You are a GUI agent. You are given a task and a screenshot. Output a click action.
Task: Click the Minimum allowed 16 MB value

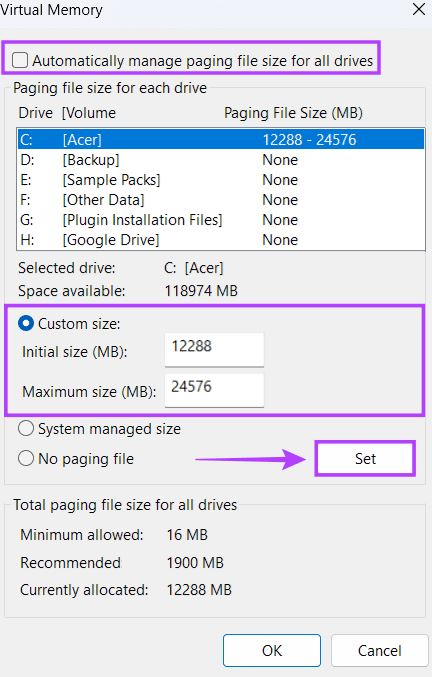tap(187, 535)
